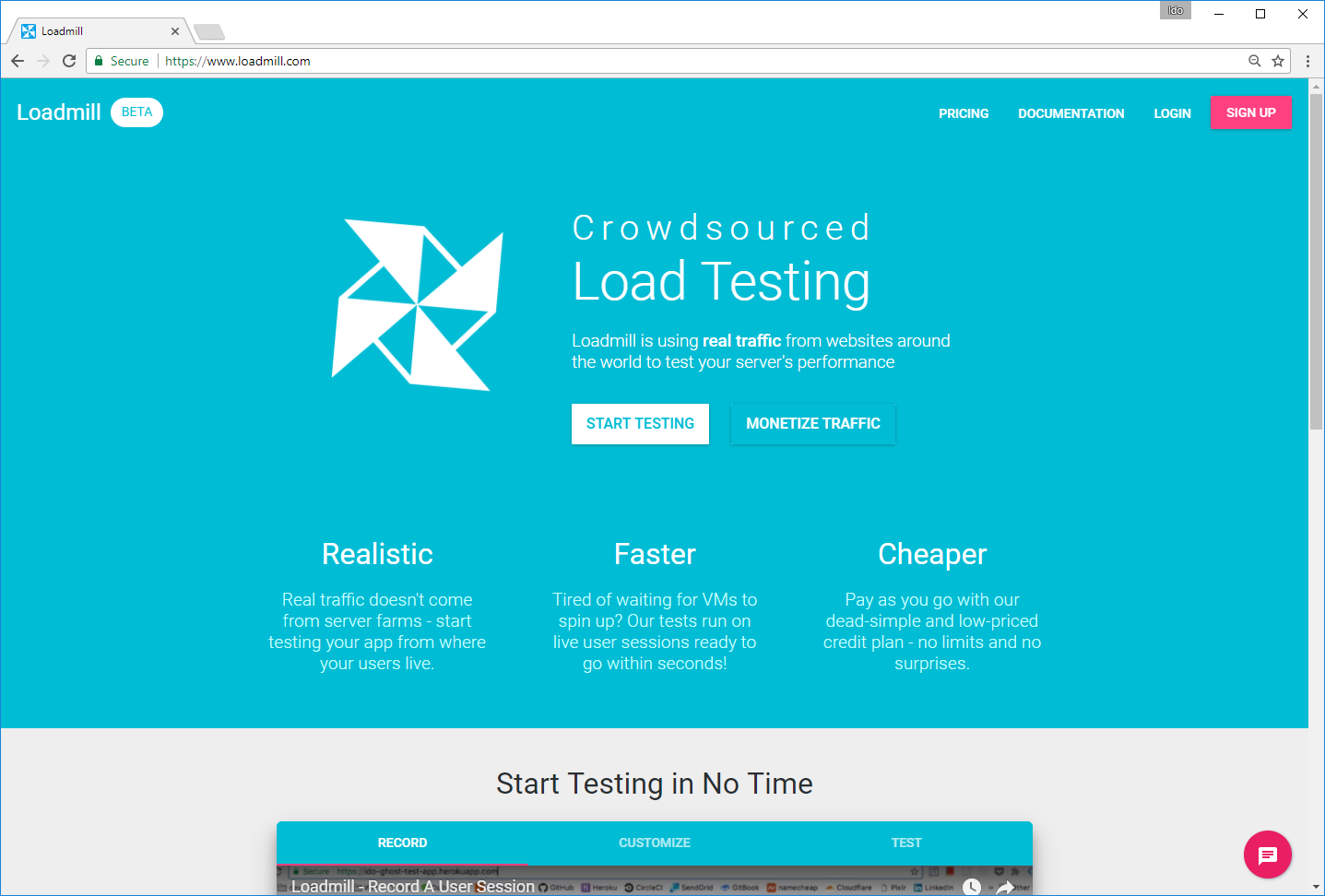Click the Watch Later clock icon on the video
The height and width of the screenshot is (896, 1325).
coord(972,887)
